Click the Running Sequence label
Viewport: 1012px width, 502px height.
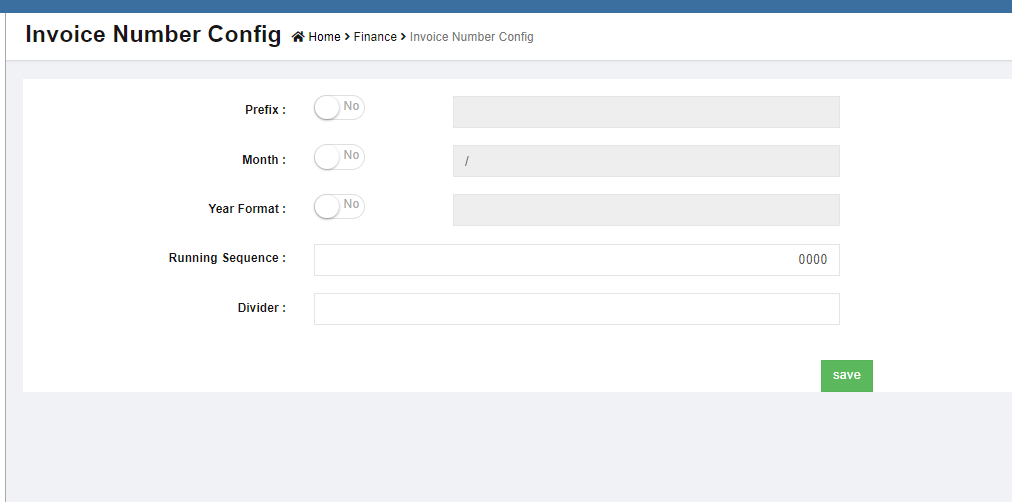click(x=227, y=258)
